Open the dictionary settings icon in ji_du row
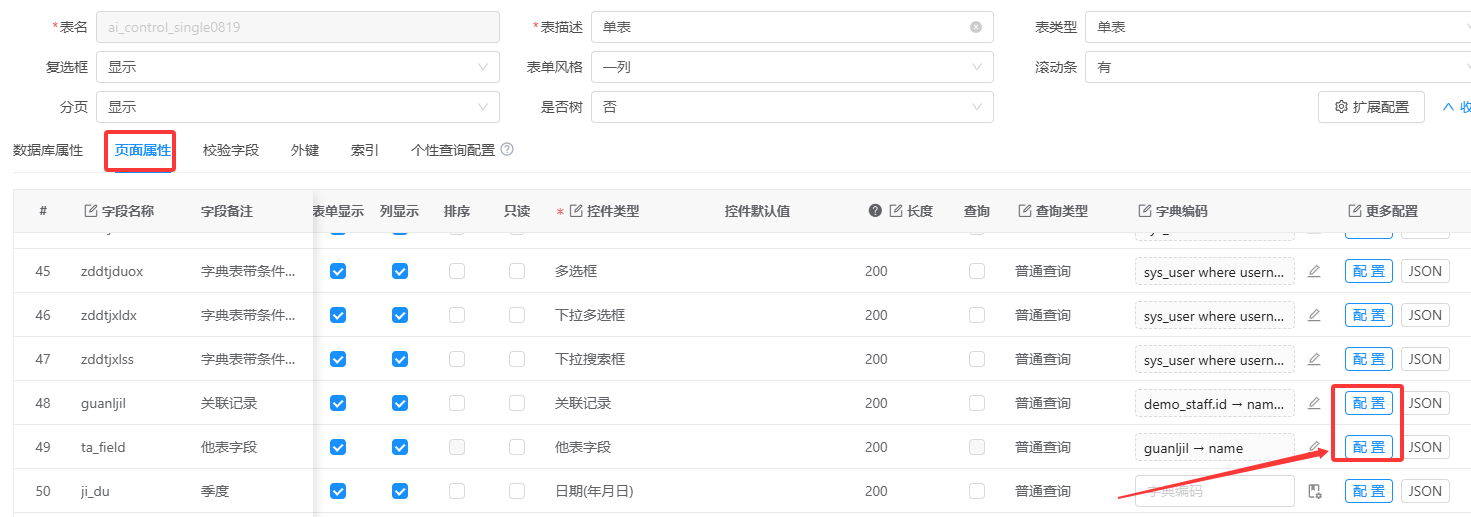 (x=1315, y=491)
